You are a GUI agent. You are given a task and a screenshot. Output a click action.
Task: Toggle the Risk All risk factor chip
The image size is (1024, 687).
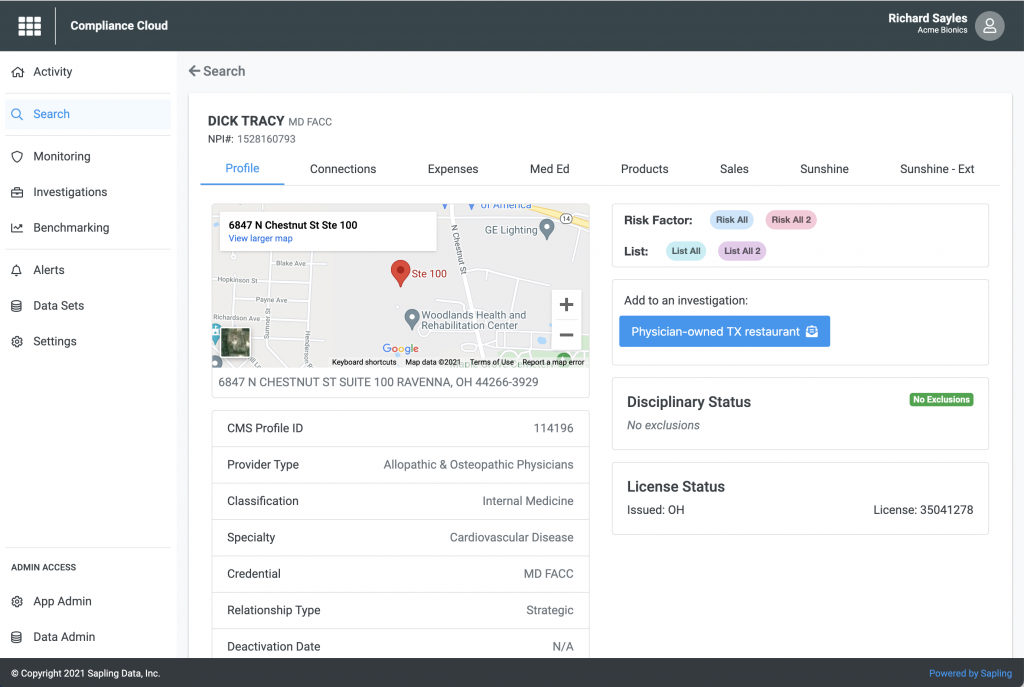731,219
